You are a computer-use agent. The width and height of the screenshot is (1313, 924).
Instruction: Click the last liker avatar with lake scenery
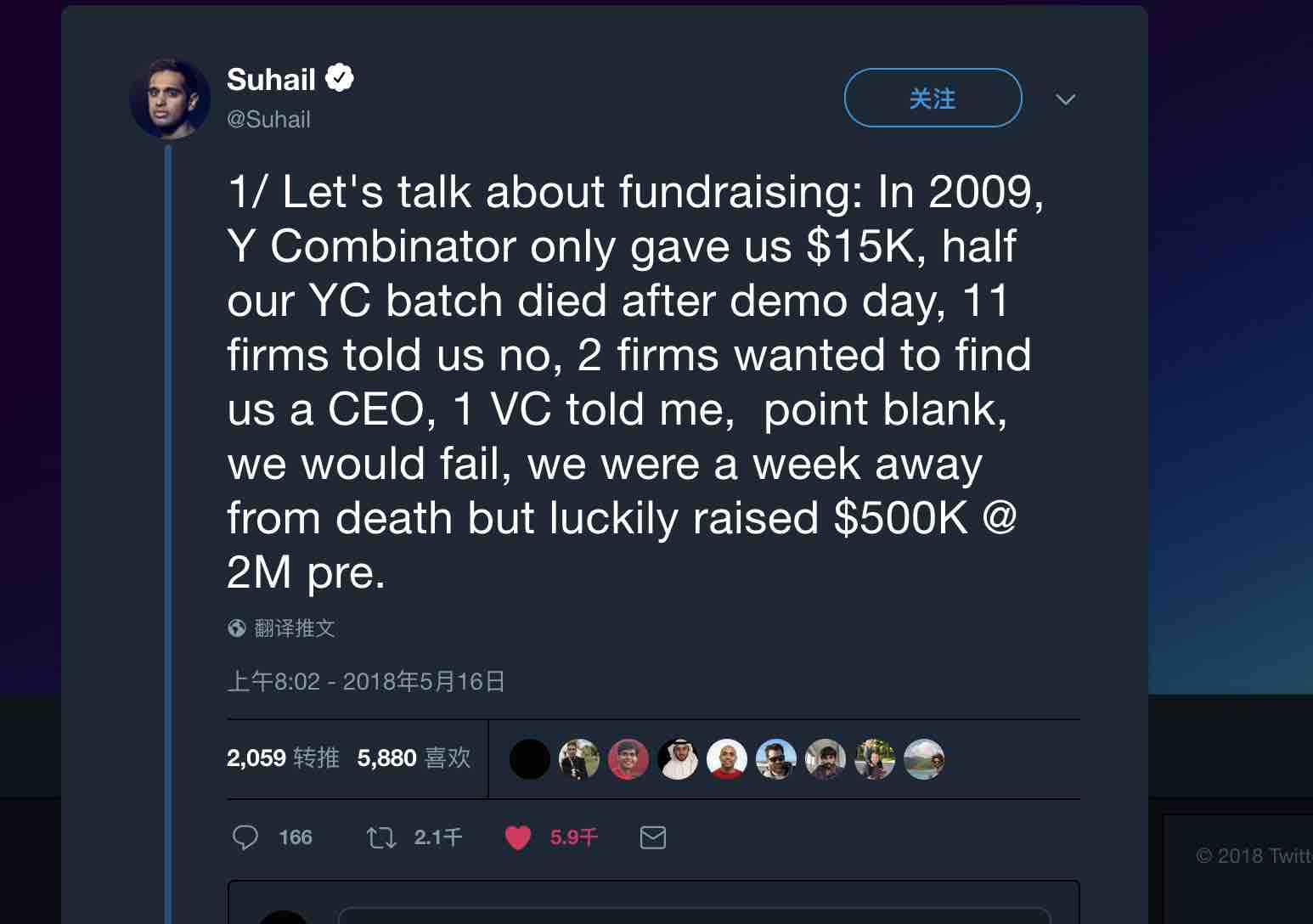click(924, 759)
